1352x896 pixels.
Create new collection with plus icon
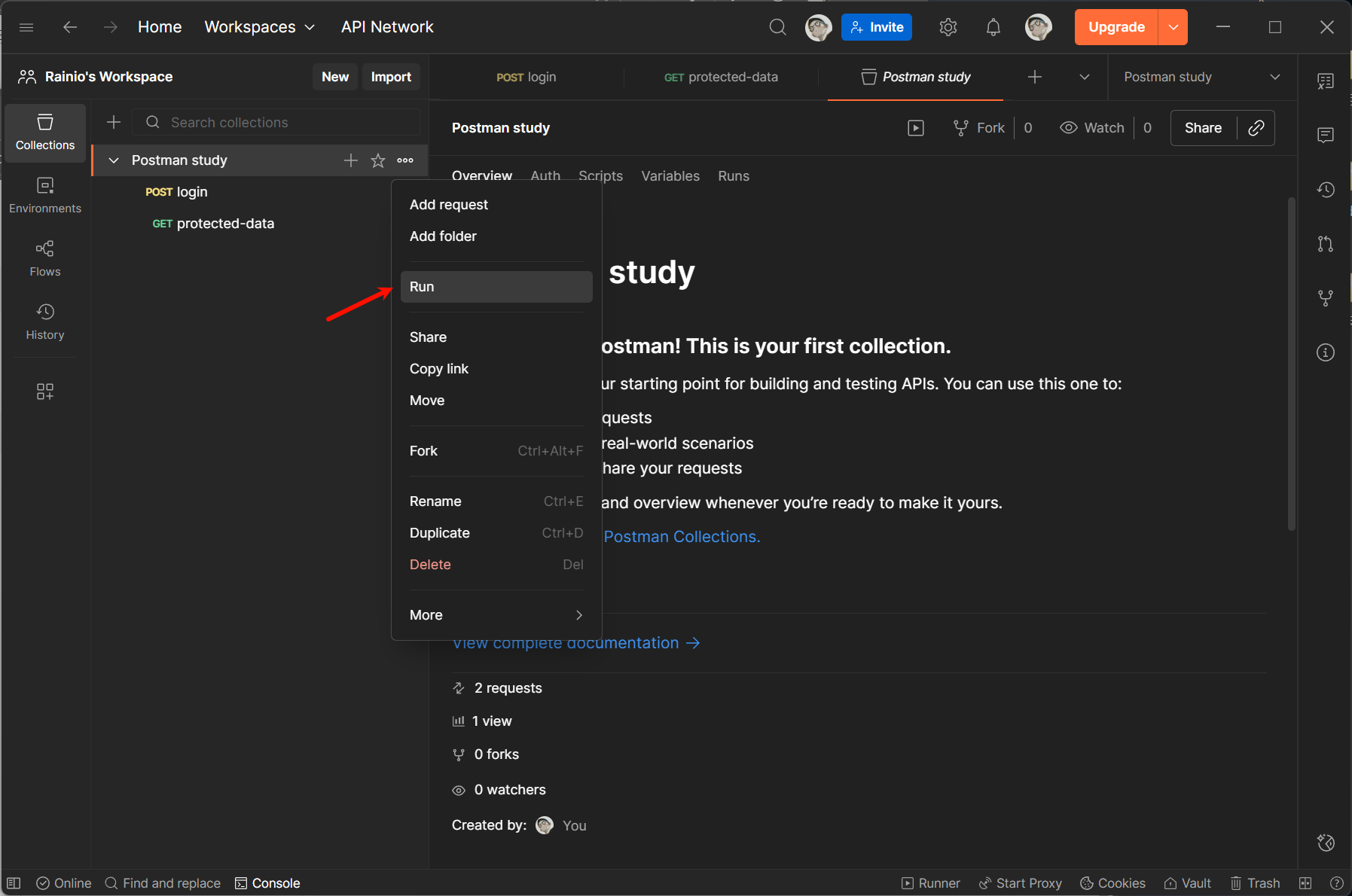click(x=114, y=122)
